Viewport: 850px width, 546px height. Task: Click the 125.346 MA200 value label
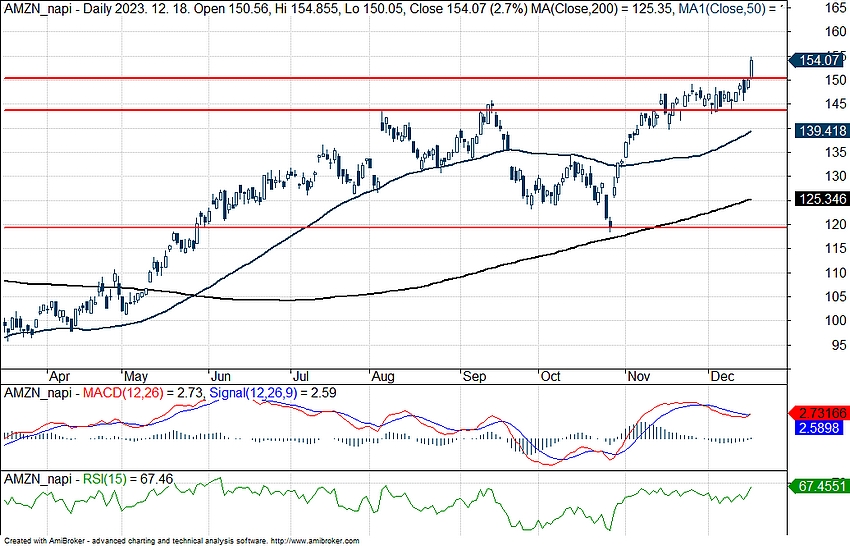[822, 199]
